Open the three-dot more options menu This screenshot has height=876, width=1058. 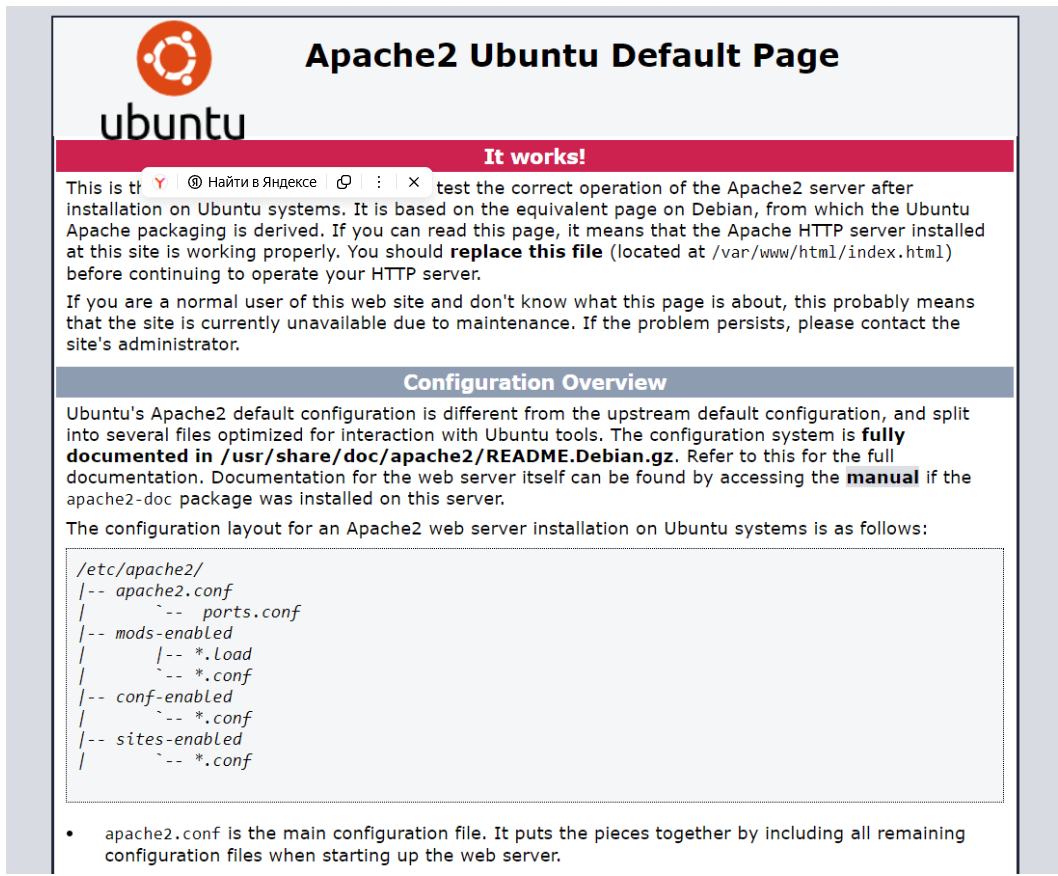click(379, 182)
